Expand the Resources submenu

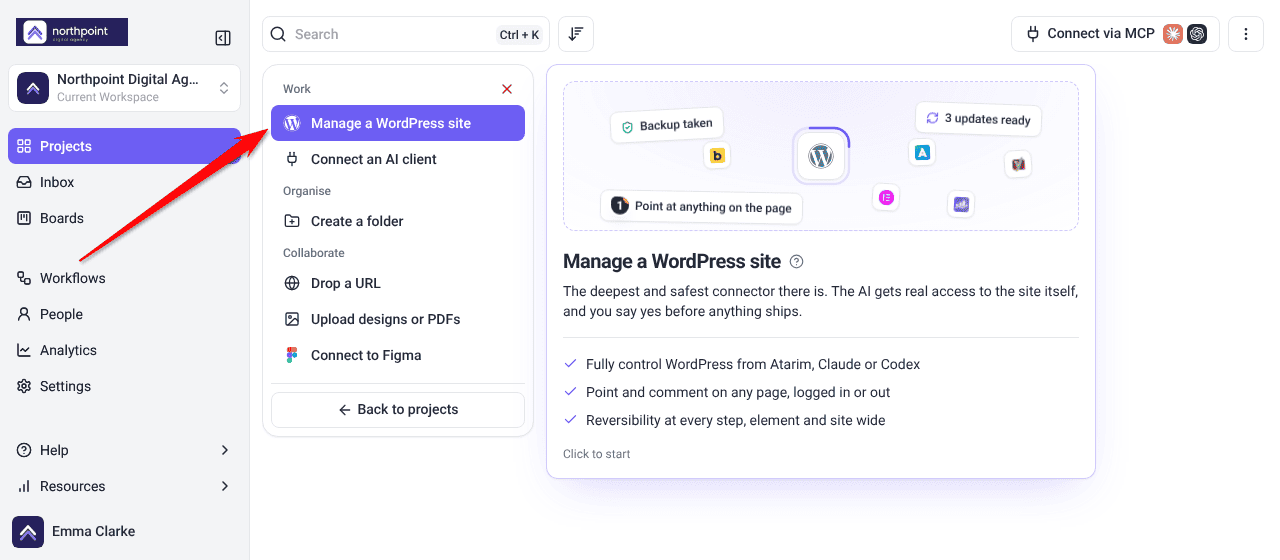(x=124, y=486)
